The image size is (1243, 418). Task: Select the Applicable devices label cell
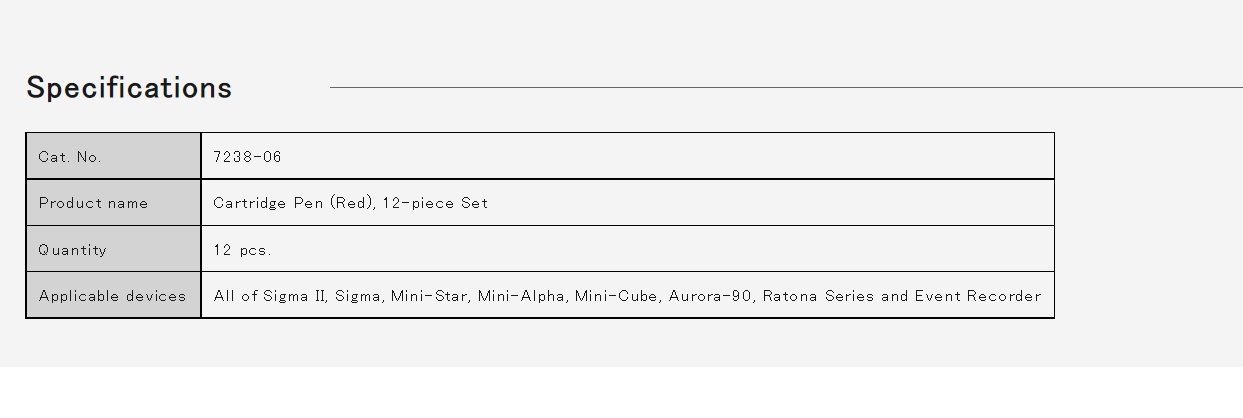[113, 295]
